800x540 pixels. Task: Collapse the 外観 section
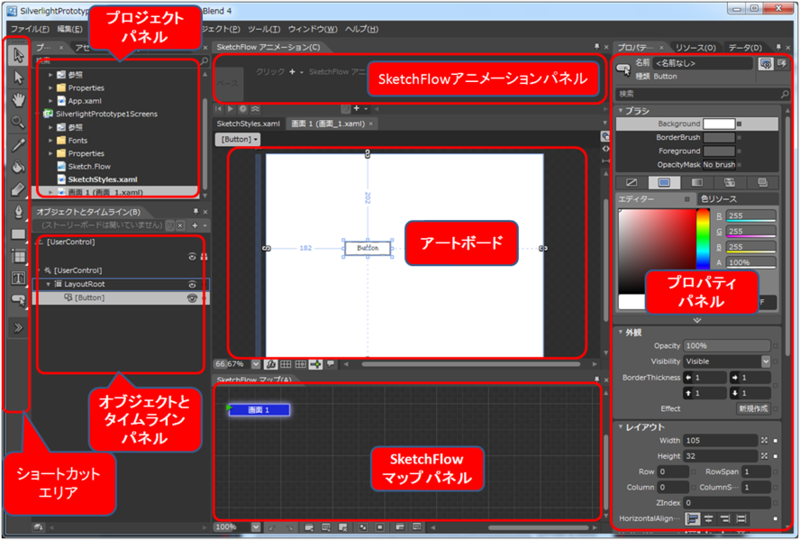(621, 332)
